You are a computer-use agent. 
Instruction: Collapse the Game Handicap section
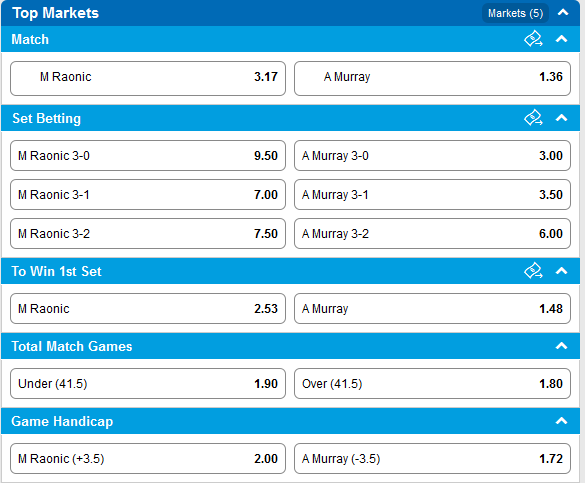click(x=561, y=421)
